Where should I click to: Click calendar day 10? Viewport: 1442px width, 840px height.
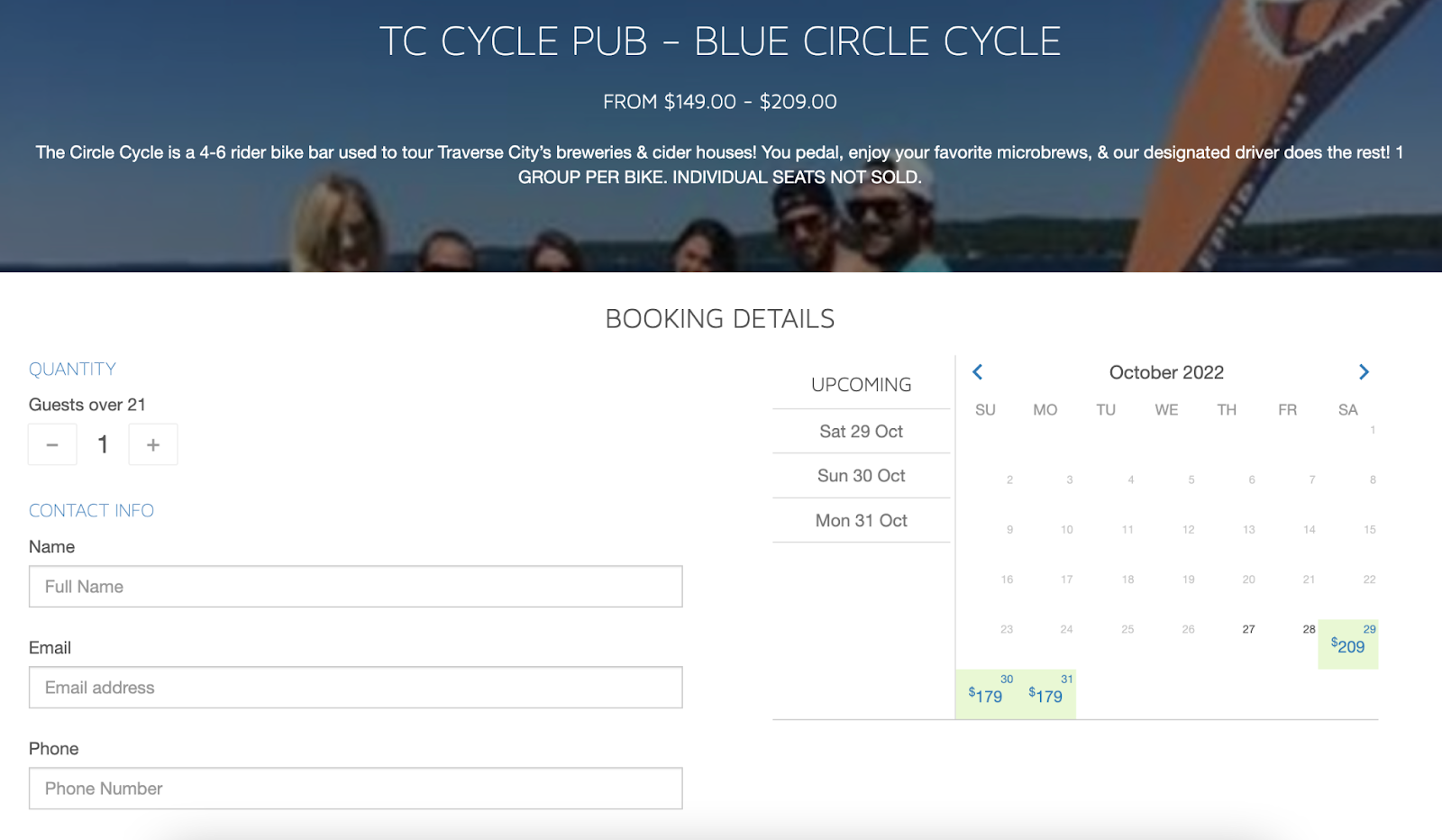[1067, 530]
